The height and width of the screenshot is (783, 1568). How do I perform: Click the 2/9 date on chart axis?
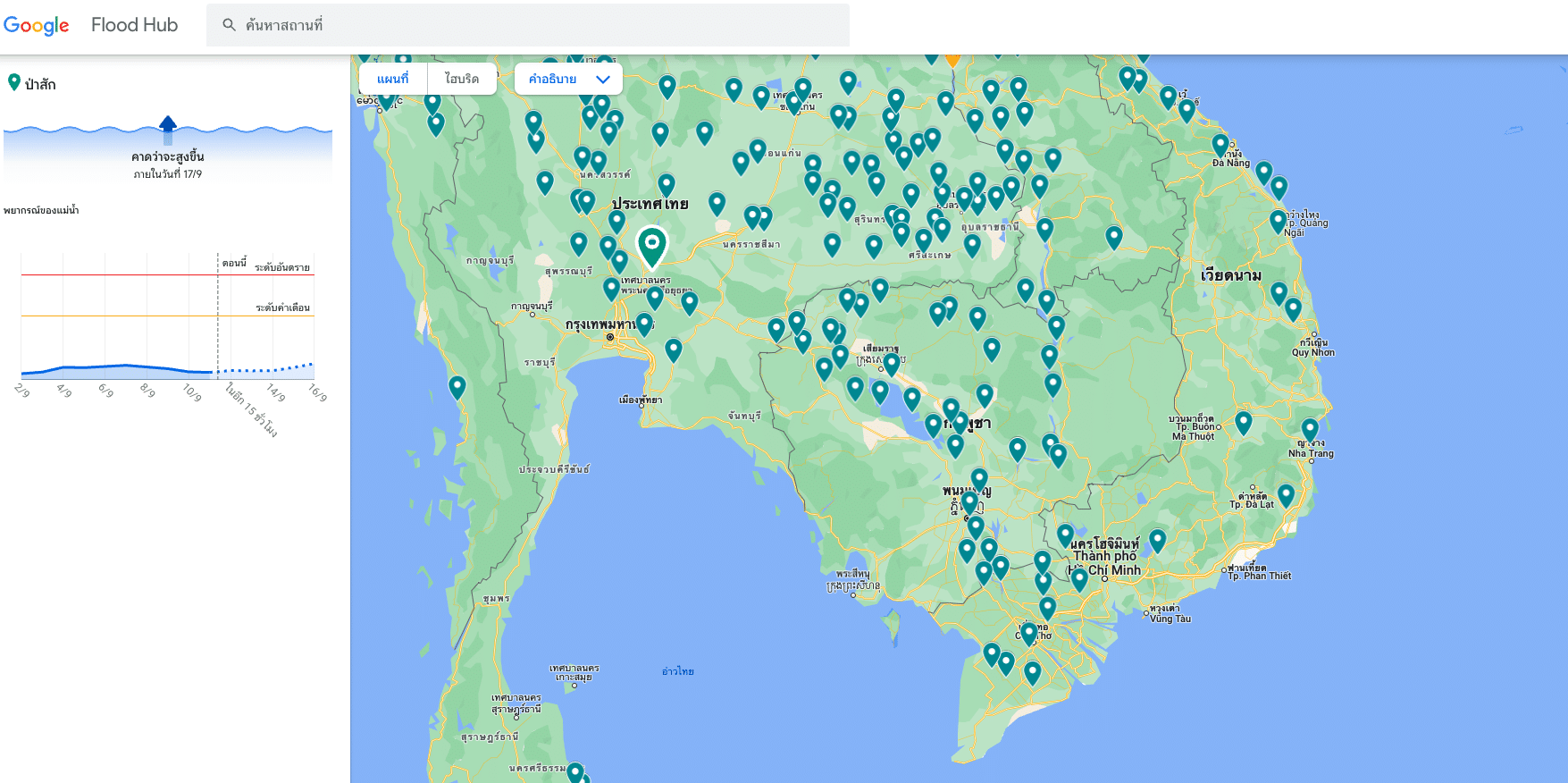(x=22, y=390)
